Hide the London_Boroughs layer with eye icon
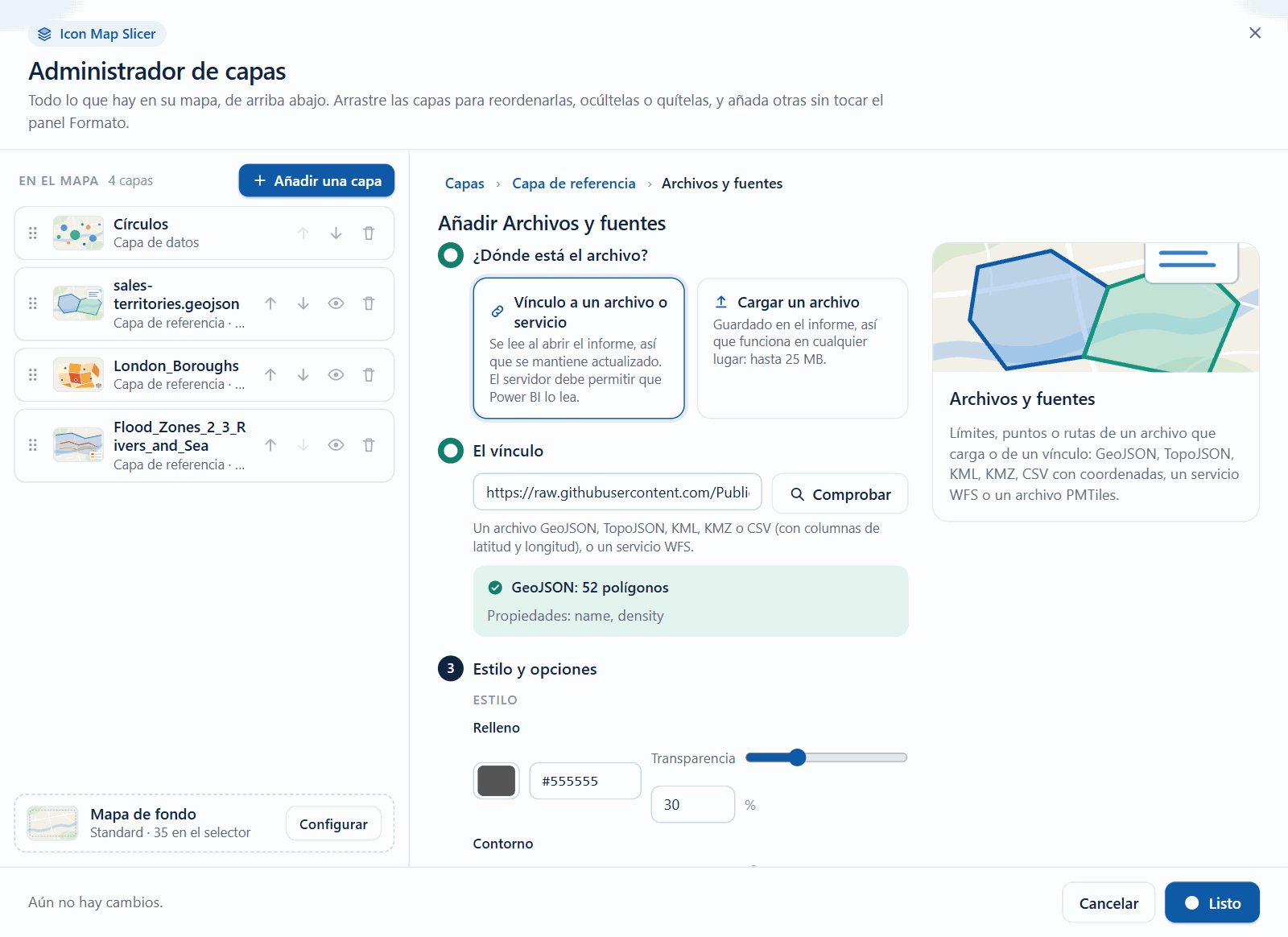Viewport: 1288px width, 937px height. pos(336,375)
